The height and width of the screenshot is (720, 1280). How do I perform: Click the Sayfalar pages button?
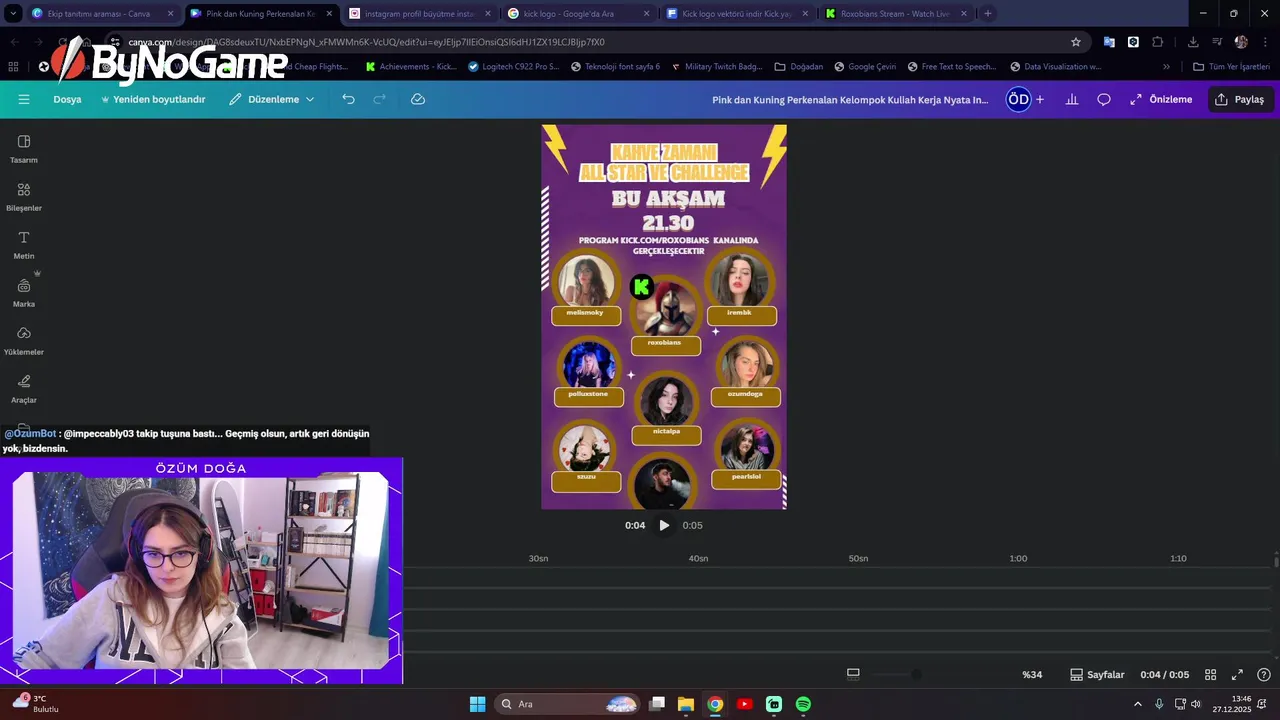point(1097,675)
